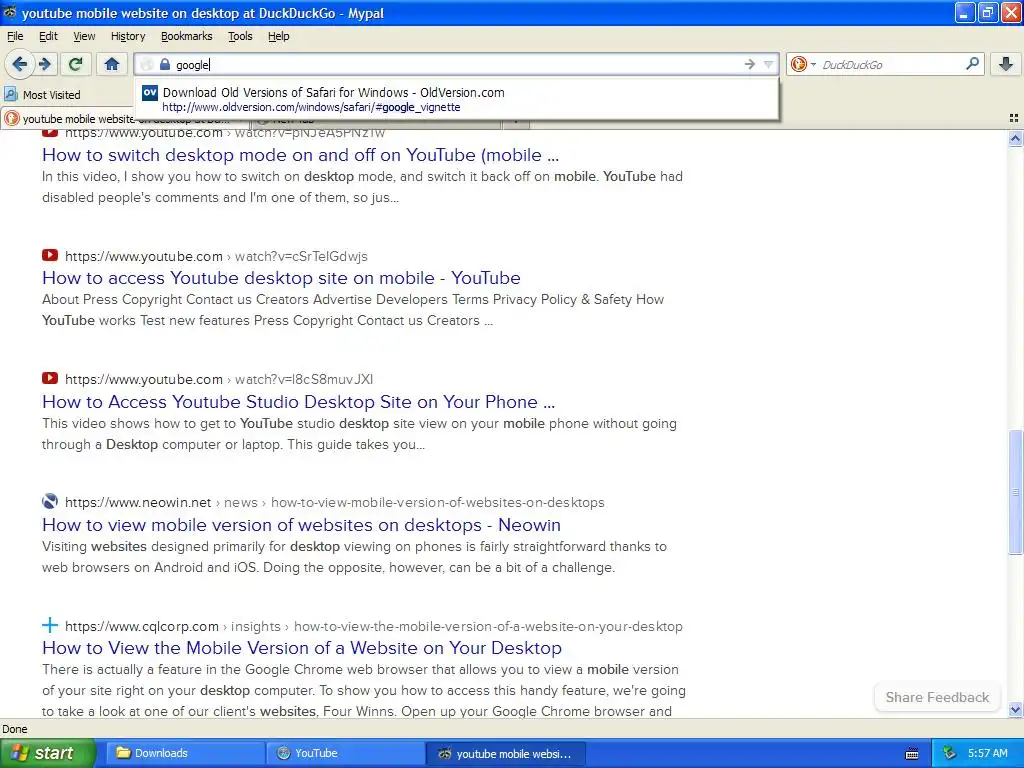Open the Most Visited bookmarks folder

(x=42, y=95)
